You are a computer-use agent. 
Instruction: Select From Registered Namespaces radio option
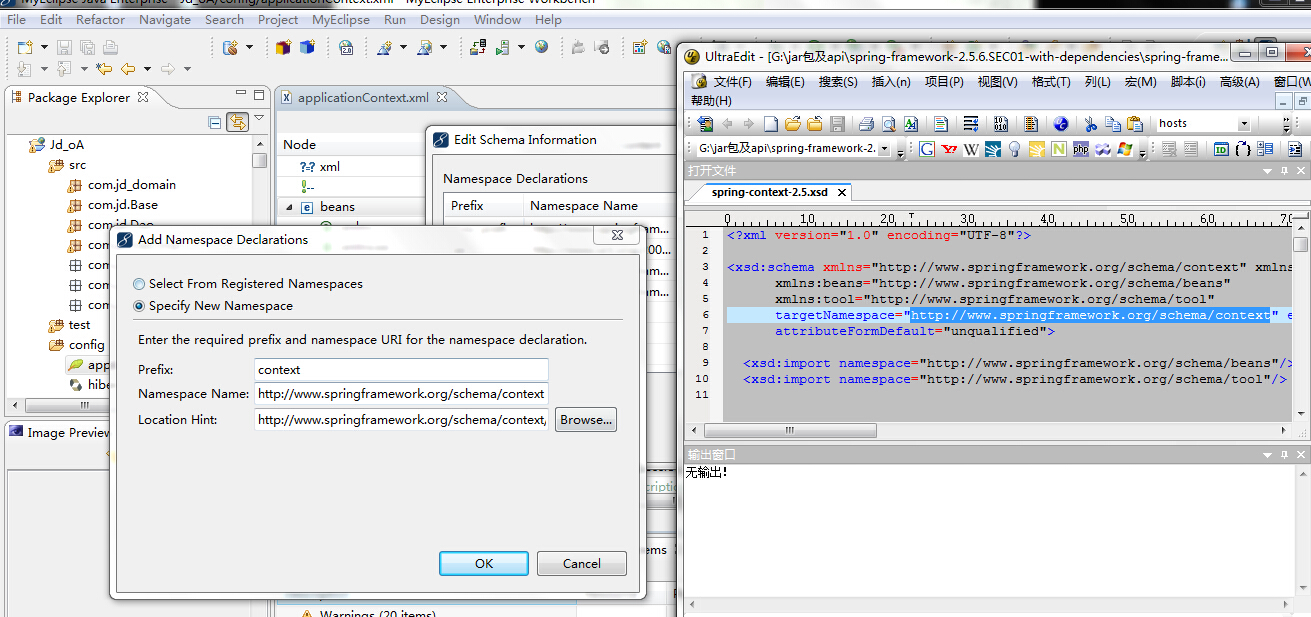248,284
